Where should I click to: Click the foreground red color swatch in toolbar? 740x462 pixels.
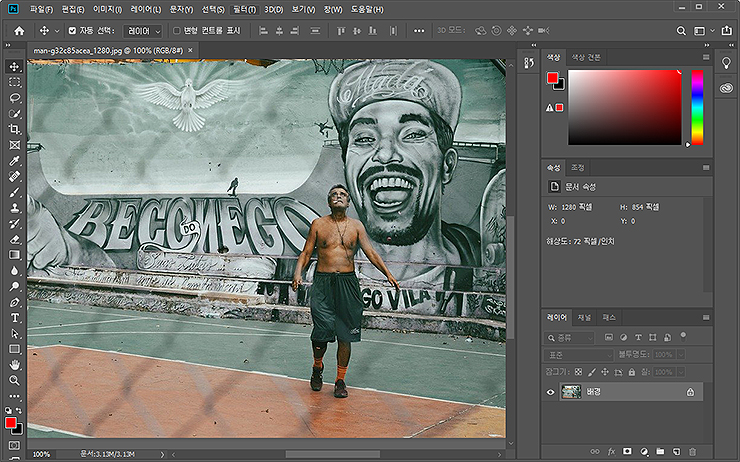point(11,423)
